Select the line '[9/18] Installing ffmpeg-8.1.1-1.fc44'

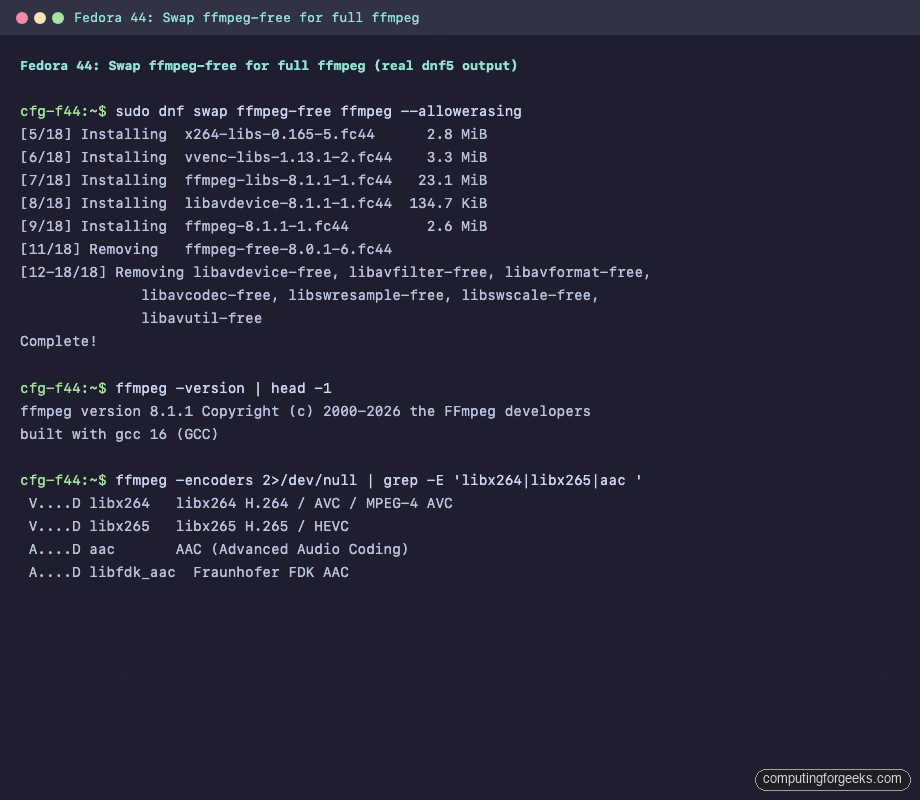pyautogui.click(x=253, y=226)
